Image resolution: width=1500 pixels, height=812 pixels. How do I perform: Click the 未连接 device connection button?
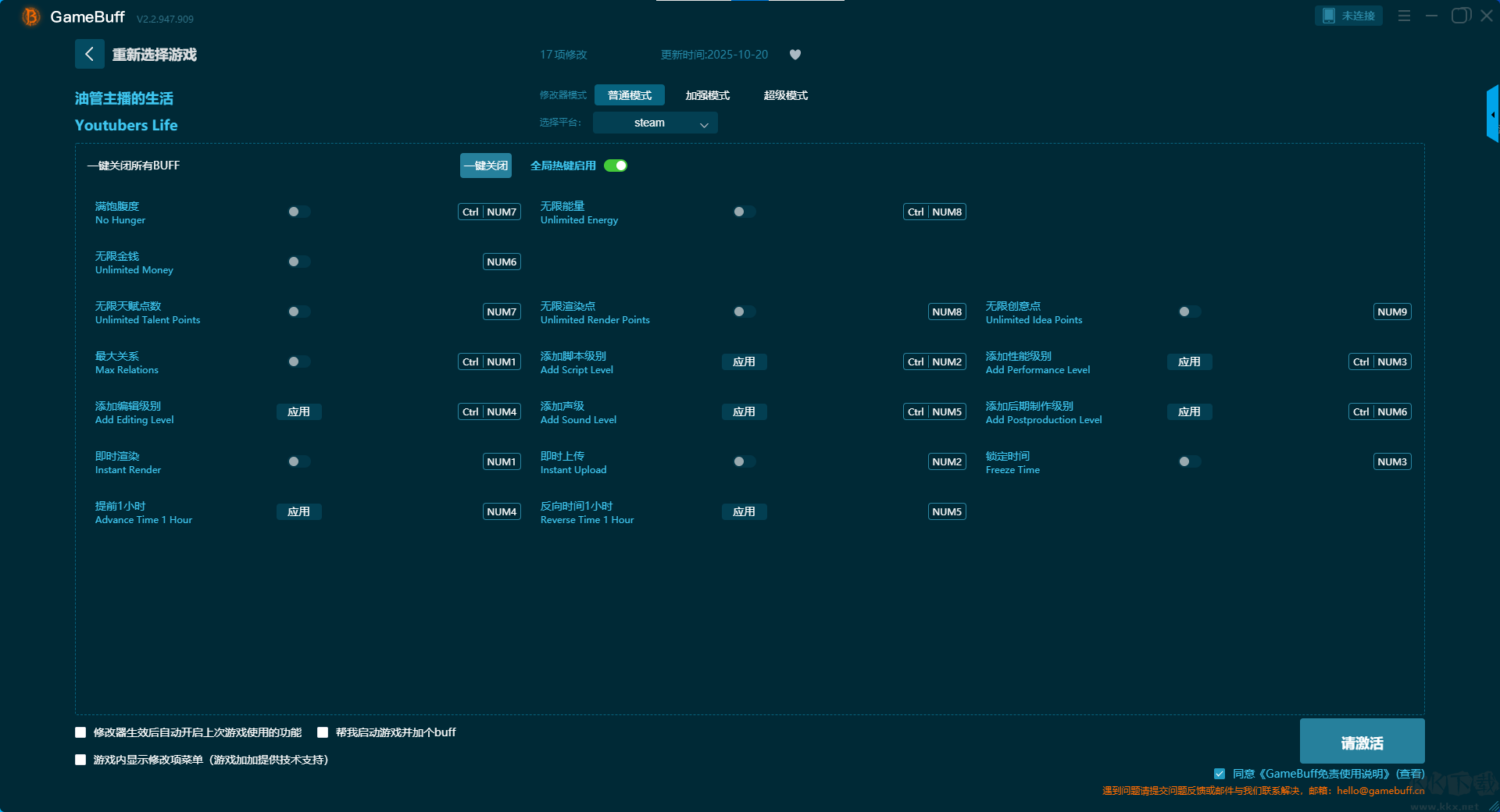pyautogui.click(x=1348, y=16)
